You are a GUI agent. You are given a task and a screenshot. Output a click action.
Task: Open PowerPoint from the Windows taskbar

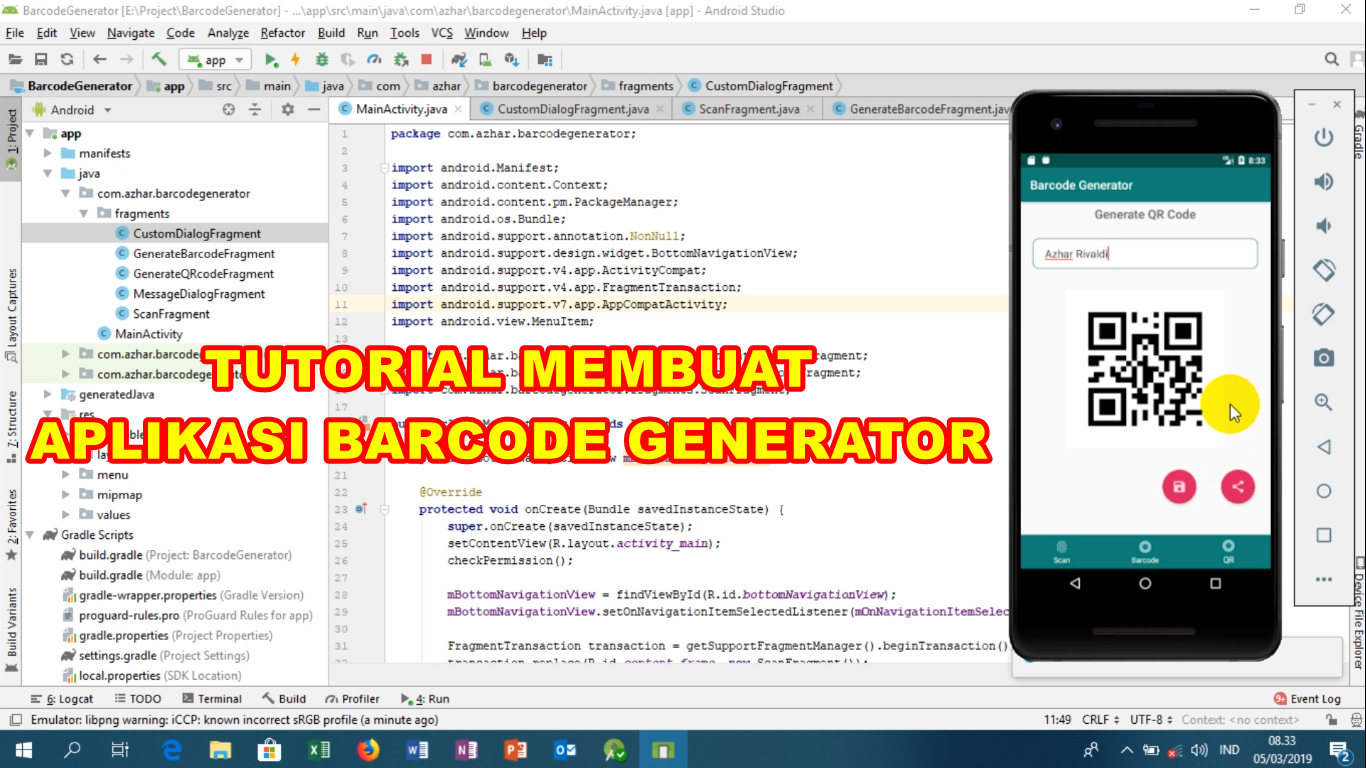(516, 748)
